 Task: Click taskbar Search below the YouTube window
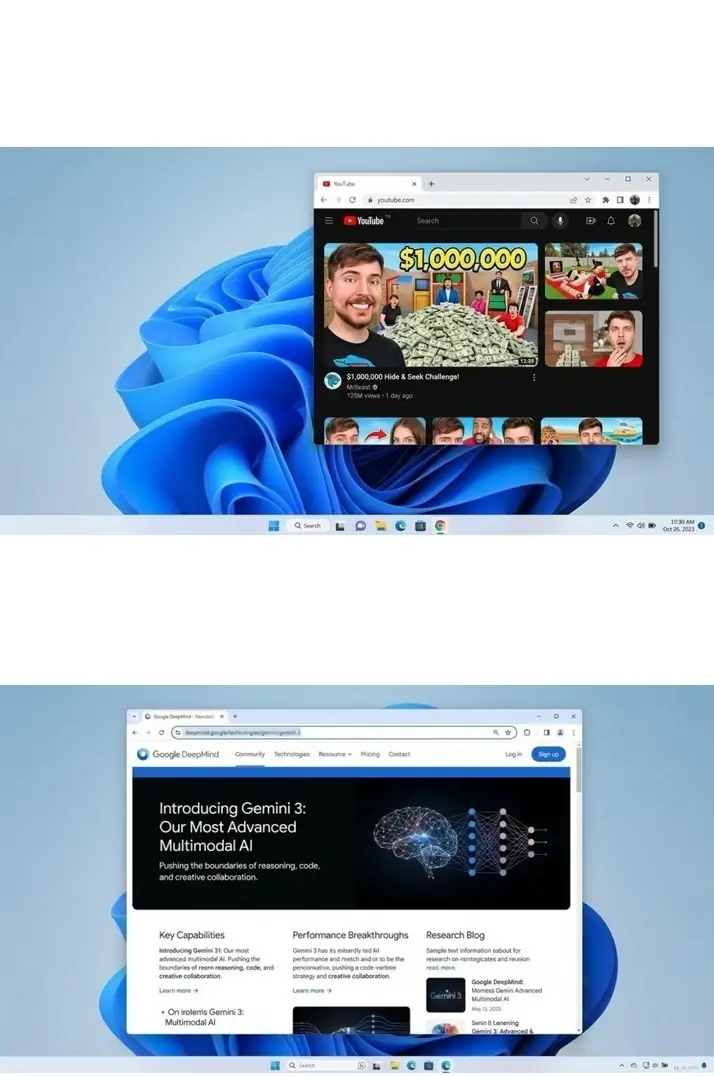[307, 526]
